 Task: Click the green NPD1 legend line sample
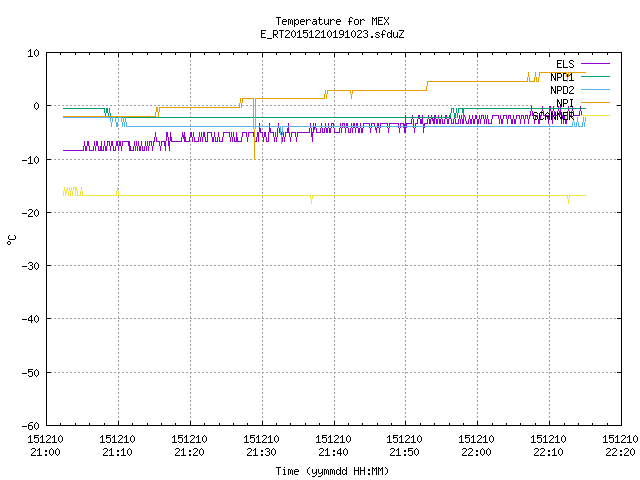click(595, 76)
